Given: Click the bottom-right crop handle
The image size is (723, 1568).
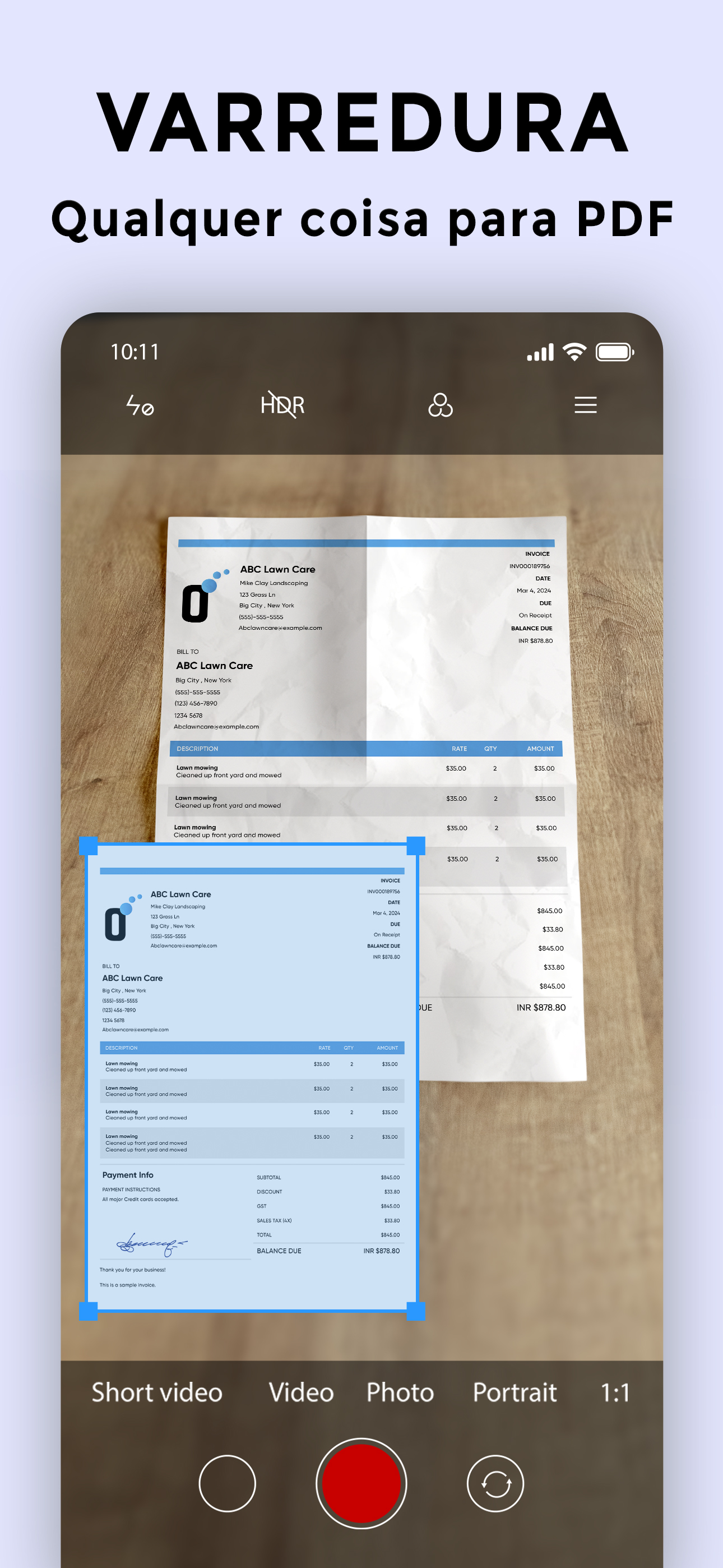Looking at the screenshot, I should [416, 1311].
